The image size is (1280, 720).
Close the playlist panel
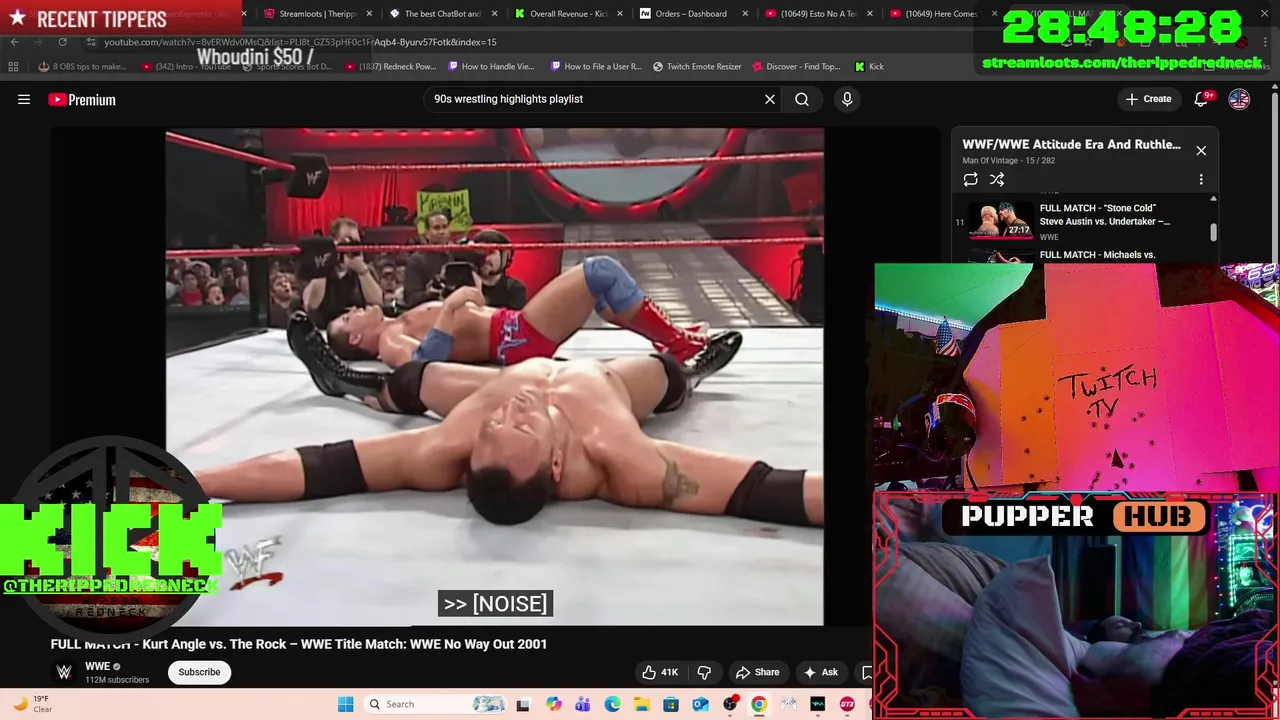point(1201,151)
